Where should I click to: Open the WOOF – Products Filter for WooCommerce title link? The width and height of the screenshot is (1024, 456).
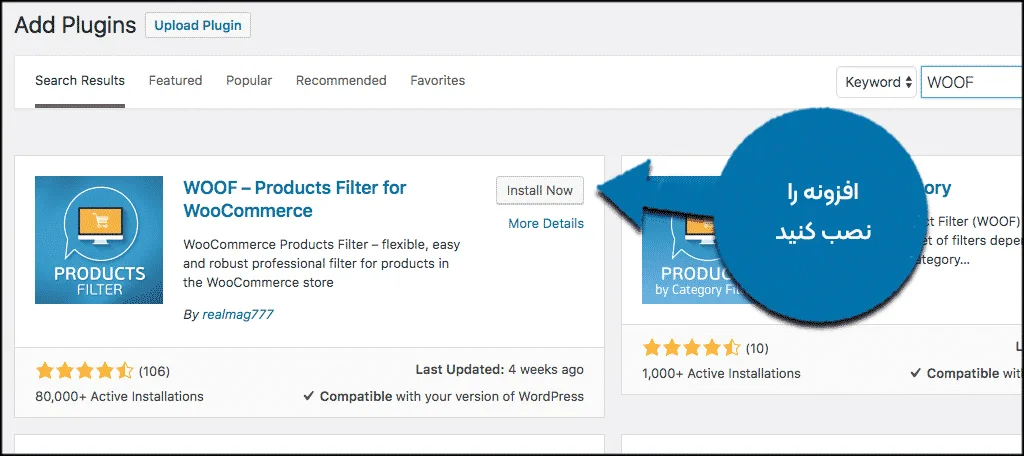tap(295, 199)
